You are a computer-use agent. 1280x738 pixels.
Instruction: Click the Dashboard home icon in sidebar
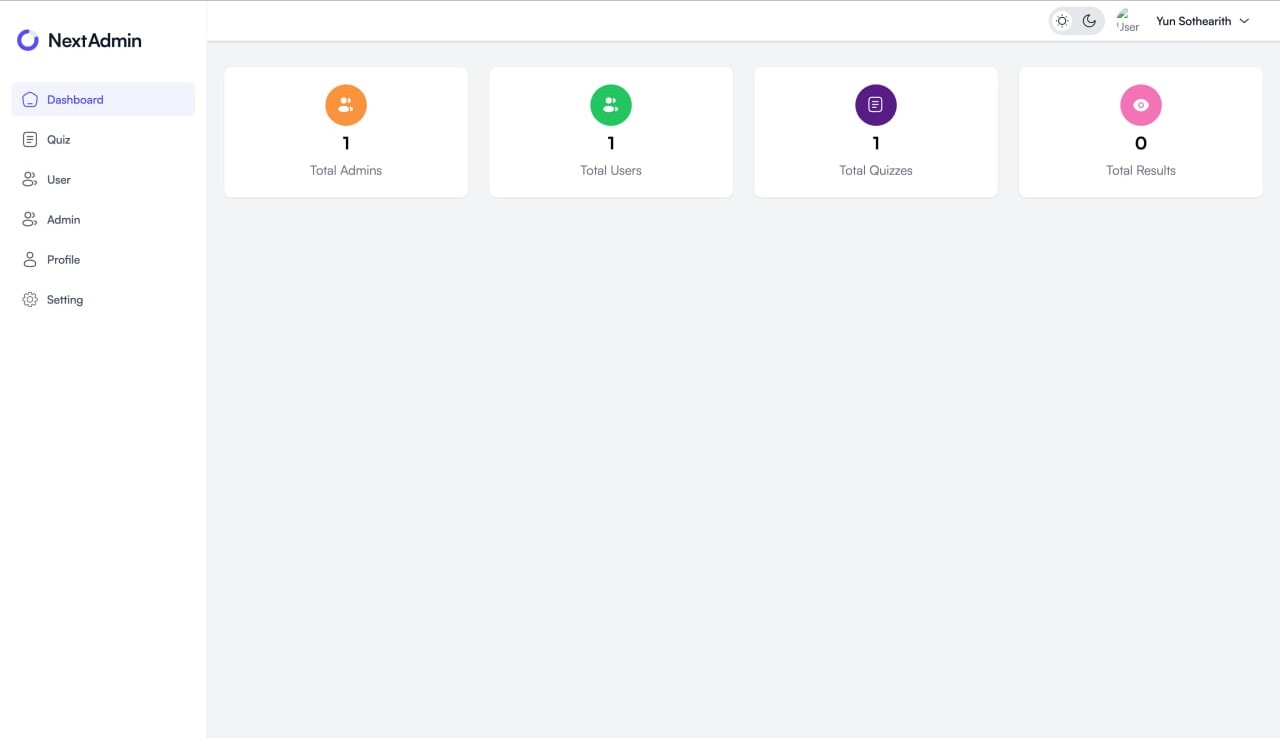[30, 100]
